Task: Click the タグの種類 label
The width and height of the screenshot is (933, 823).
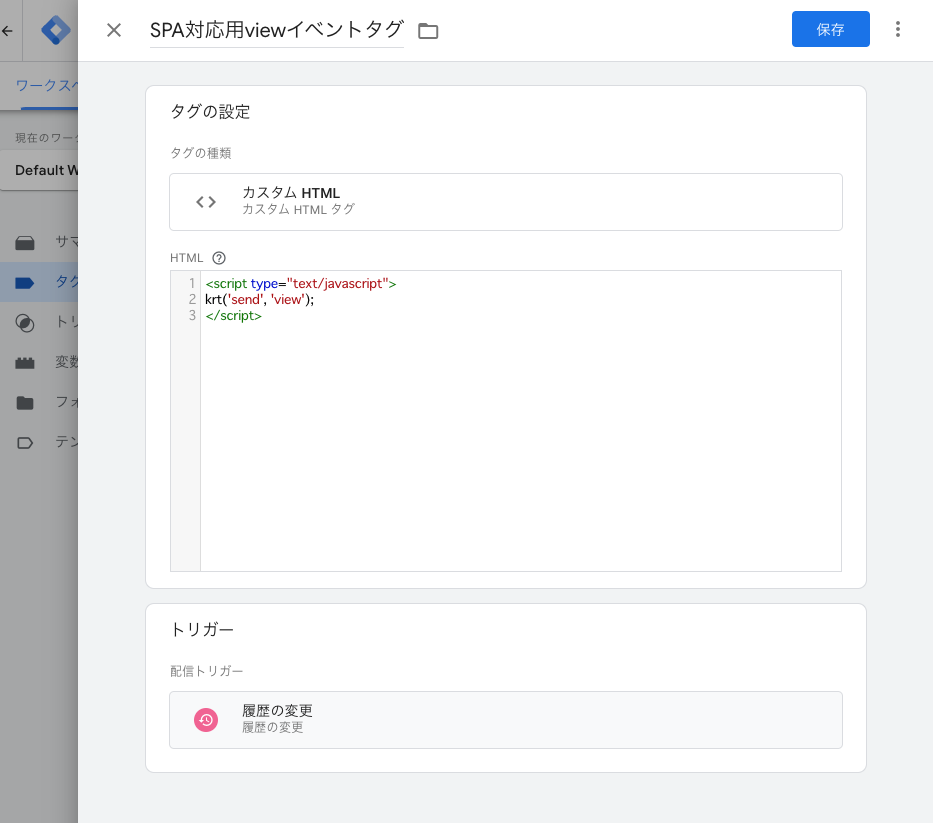Action: point(201,153)
